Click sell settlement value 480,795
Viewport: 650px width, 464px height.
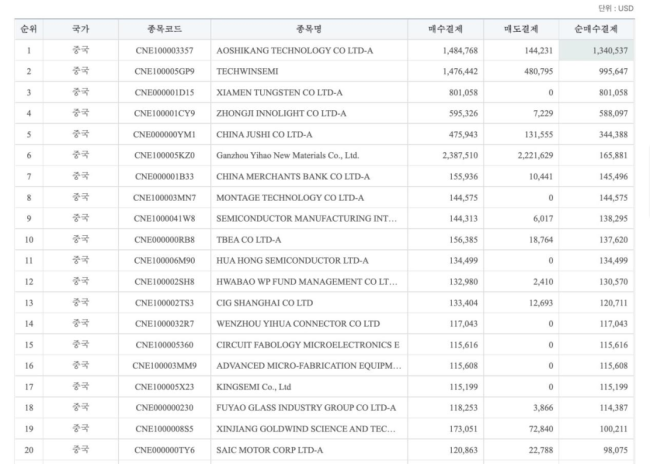click(x=538, y=71)
